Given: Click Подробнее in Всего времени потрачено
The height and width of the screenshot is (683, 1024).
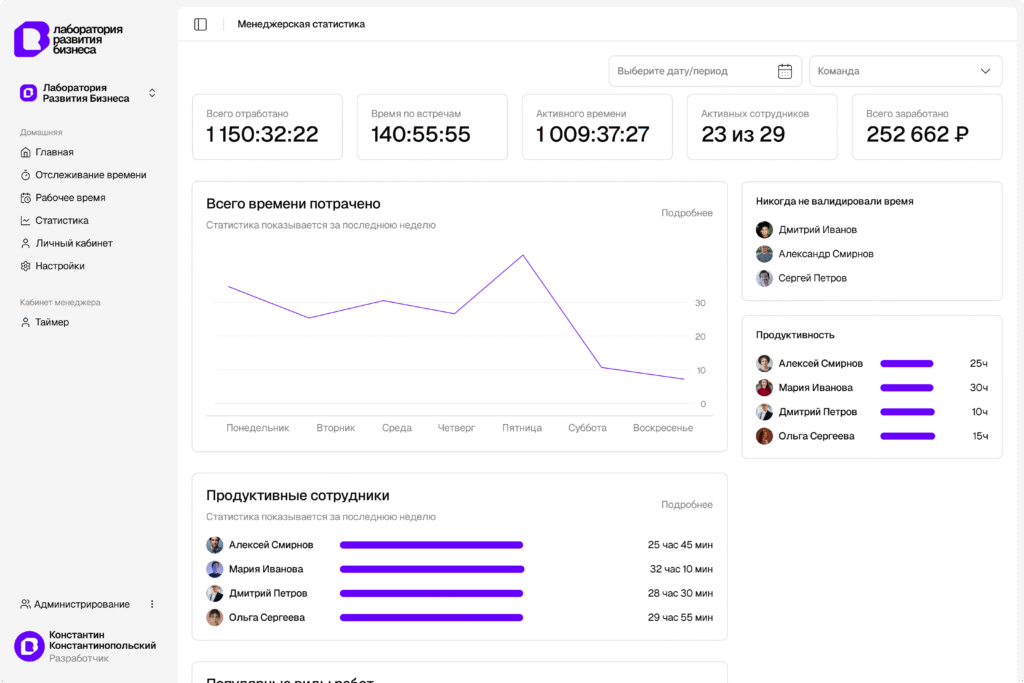Looking at the screenshot, I should click(x=686, y=213).
